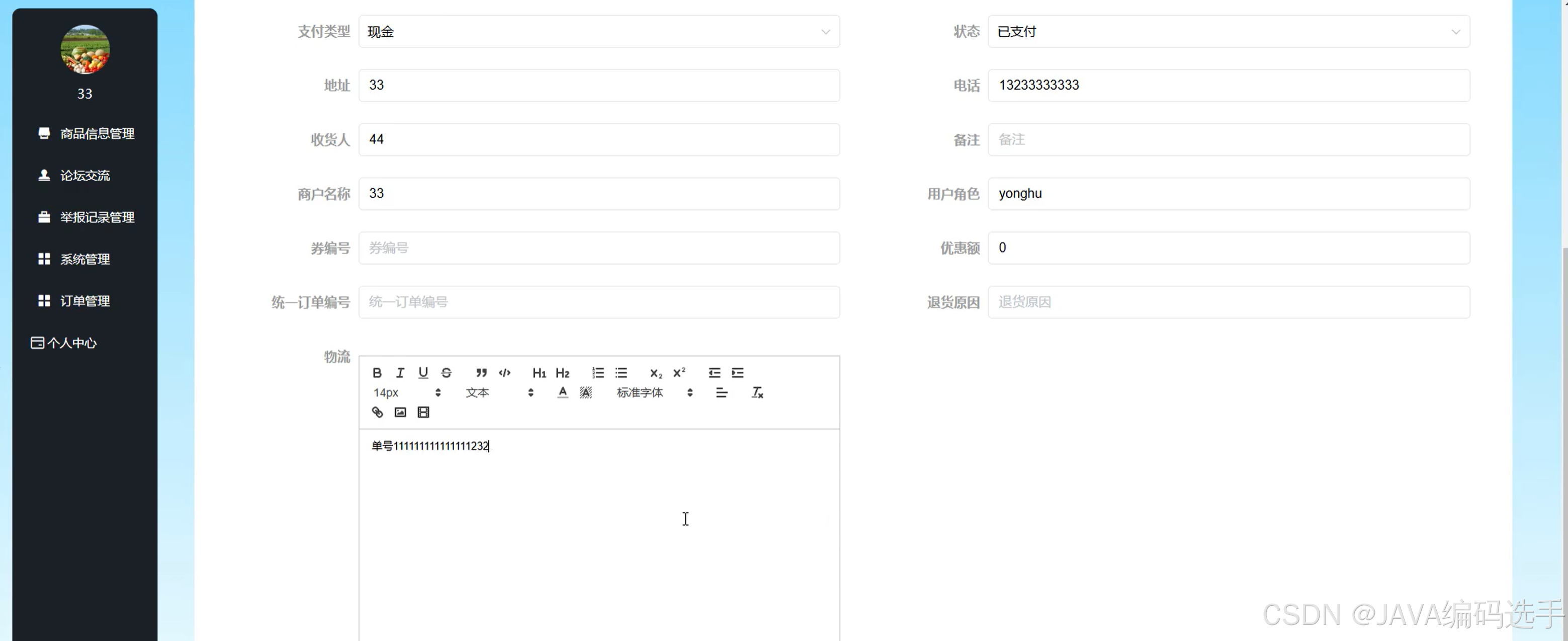Focus the 统一订单编号 input field

[599, 302]
